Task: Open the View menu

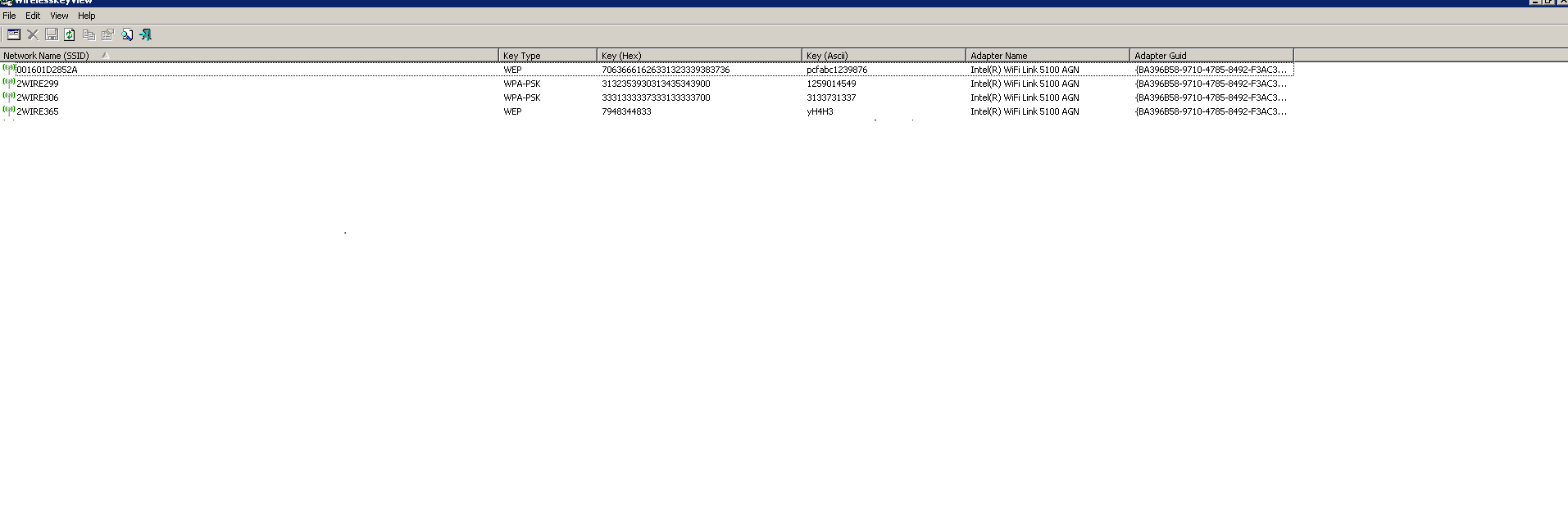Action: pyautogui.click(x=60, y=16)
